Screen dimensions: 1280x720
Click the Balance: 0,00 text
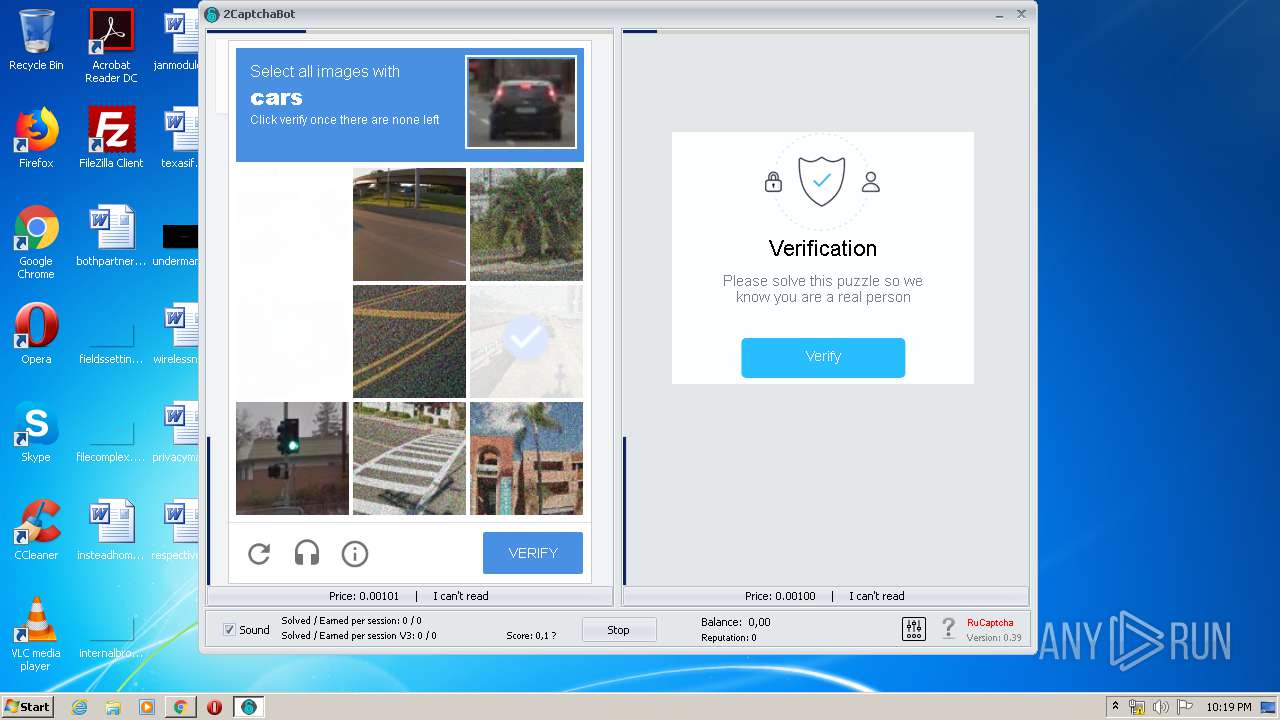point(735,622)
